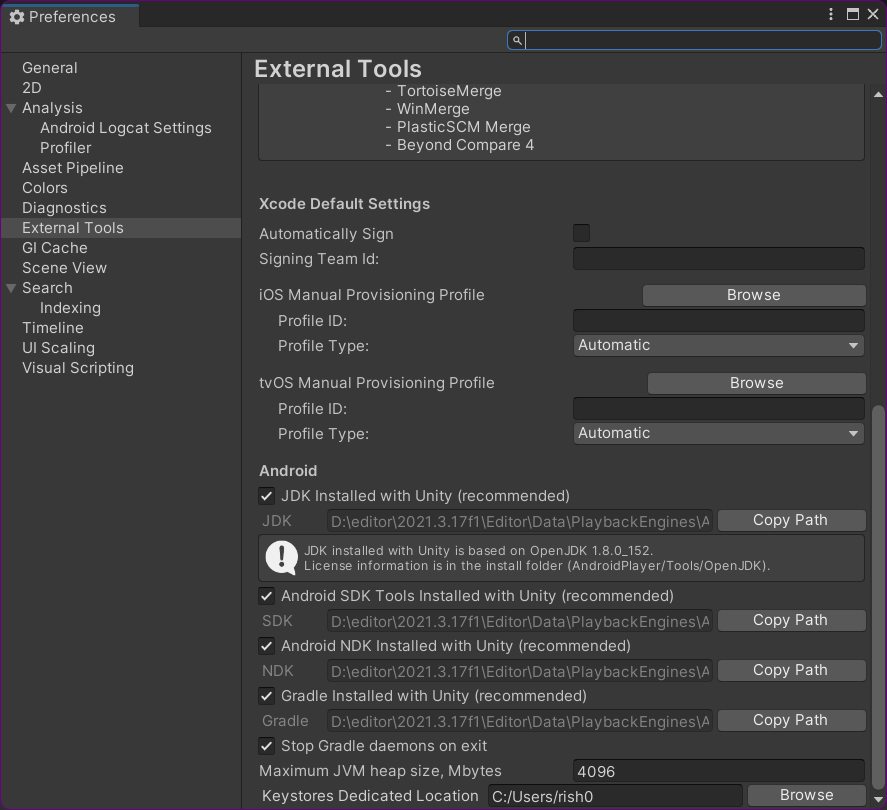Open the iOS Profile Type dropdown
This screenshot has width=887, height=810.
[x=718, y=345]
